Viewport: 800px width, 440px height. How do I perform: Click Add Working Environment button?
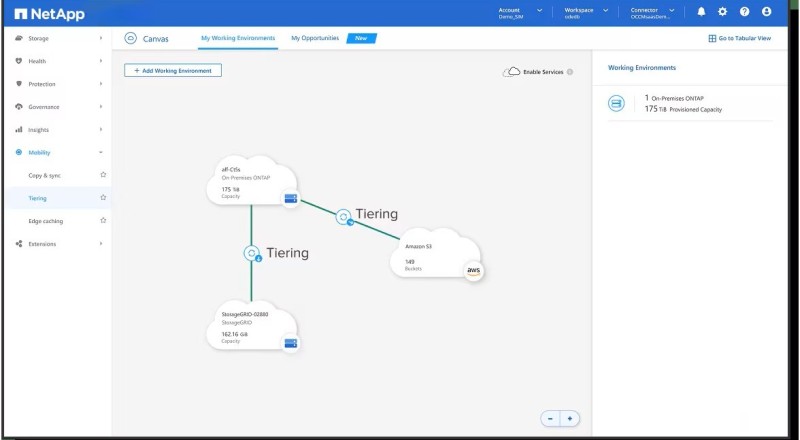(173, 71)
